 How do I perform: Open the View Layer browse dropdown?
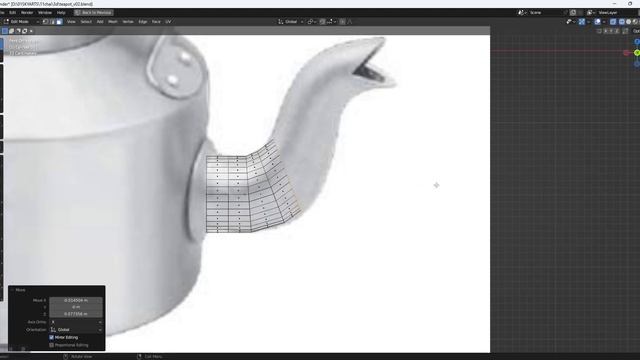coord(590,13)
